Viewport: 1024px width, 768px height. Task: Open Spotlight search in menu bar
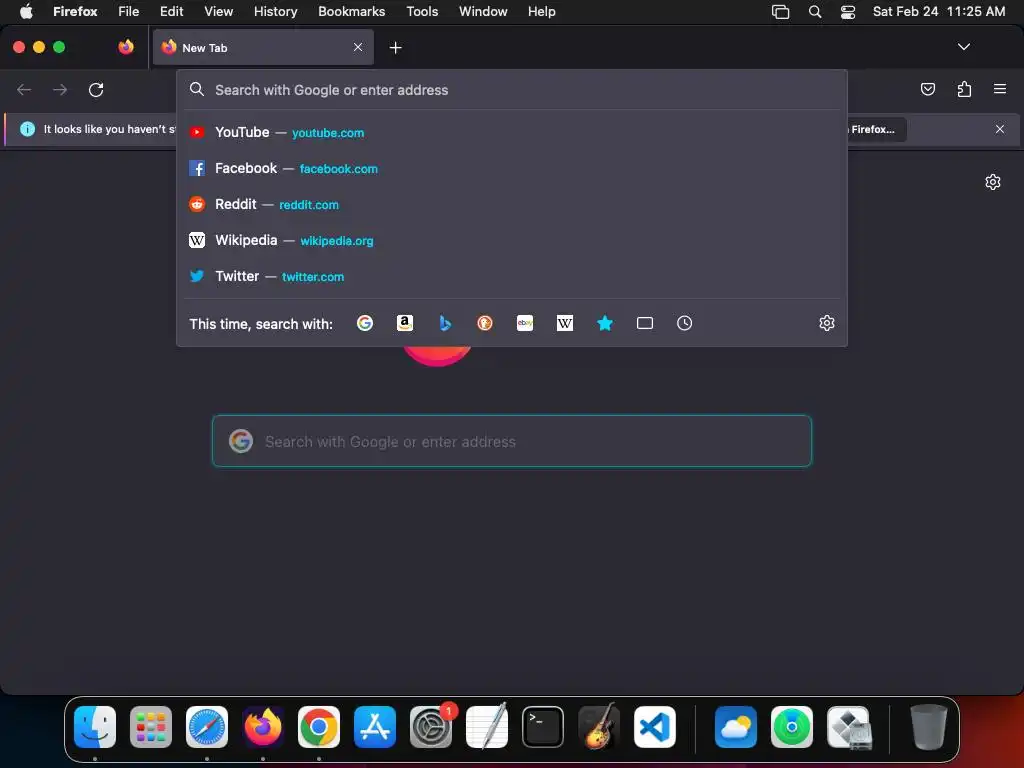tap(815, 12)
